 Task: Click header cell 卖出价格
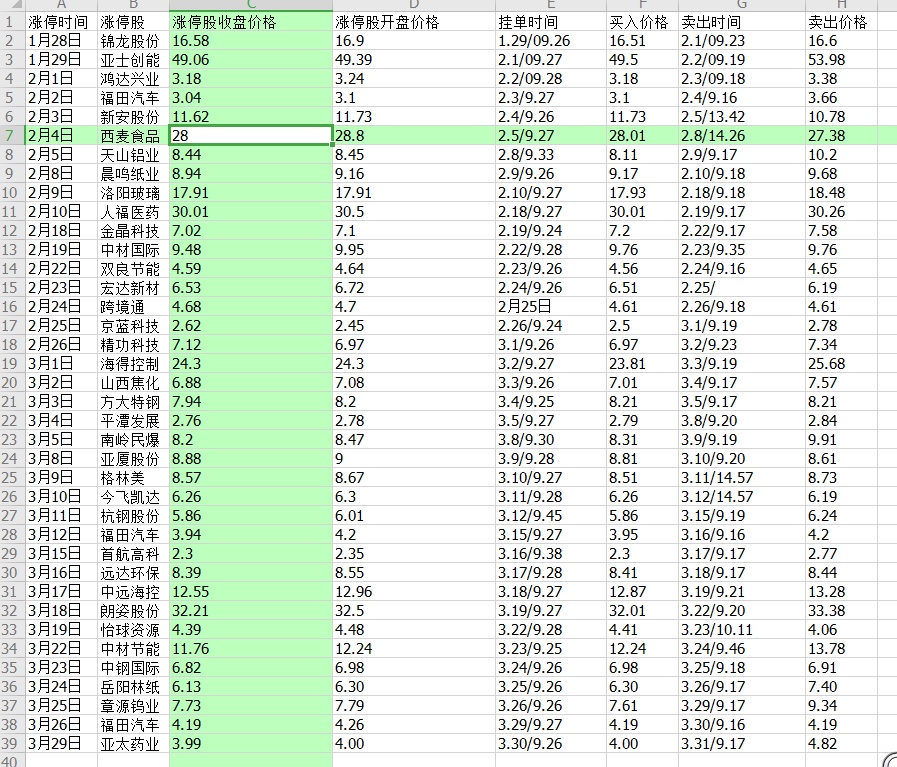coord(841,22)
